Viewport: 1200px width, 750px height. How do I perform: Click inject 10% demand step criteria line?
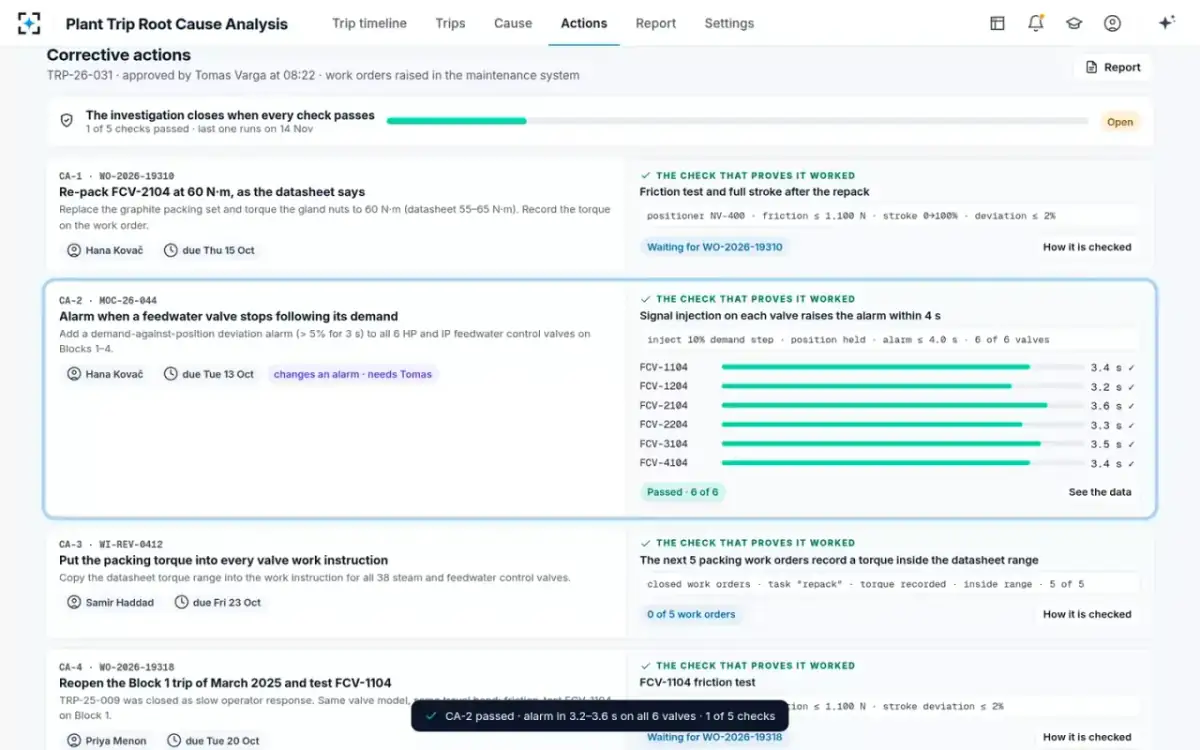click(890, 339)
